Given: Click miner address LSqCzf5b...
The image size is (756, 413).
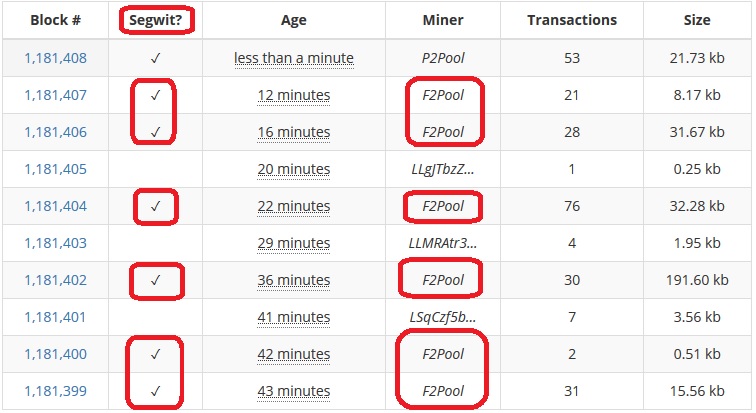Looking at the screenshot, I should point(443,318).
